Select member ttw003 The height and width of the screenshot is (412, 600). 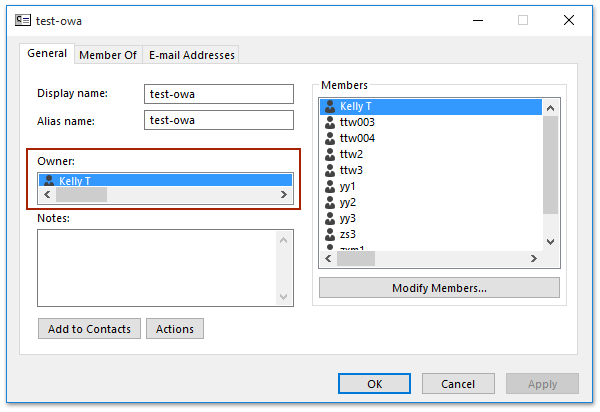[x=431, y=122]
